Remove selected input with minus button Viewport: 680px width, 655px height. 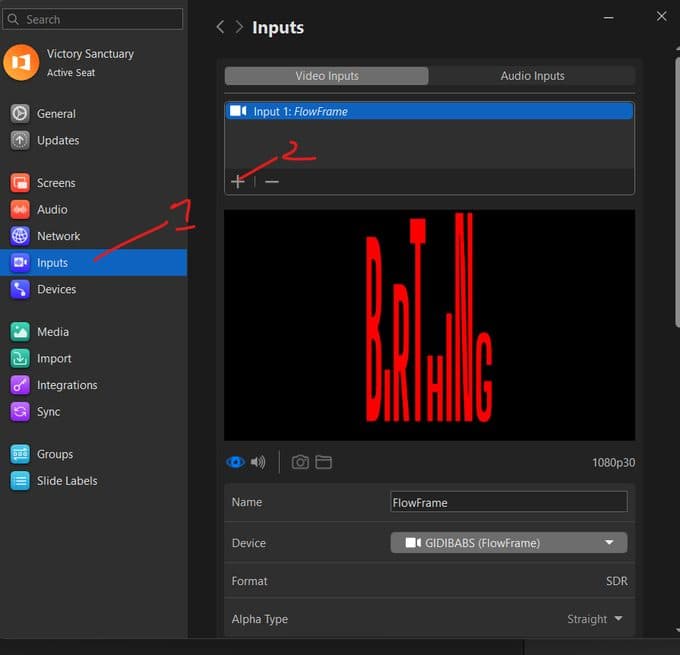pos(272,181)
